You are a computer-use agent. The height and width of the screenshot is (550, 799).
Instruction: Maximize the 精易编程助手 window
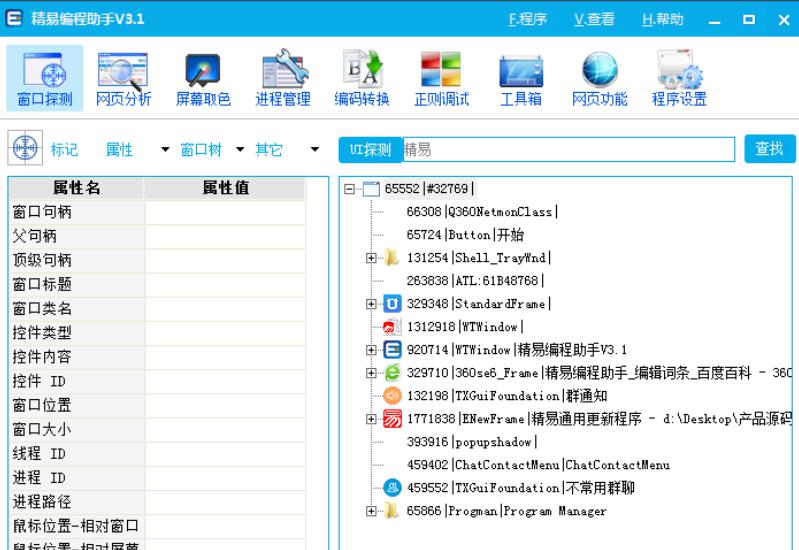[x=749, y=19]
